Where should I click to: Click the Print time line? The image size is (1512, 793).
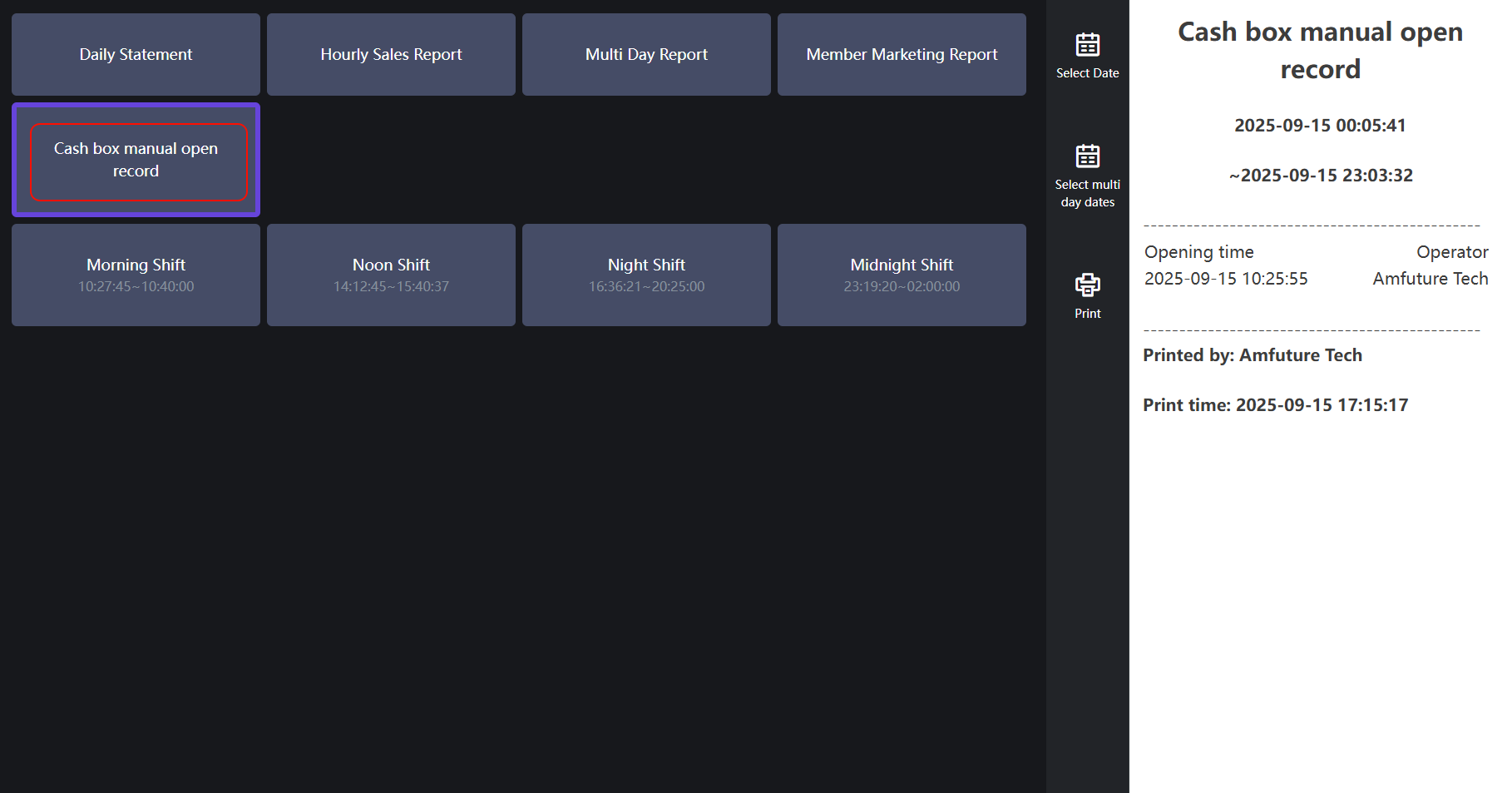coord(1275,405)
